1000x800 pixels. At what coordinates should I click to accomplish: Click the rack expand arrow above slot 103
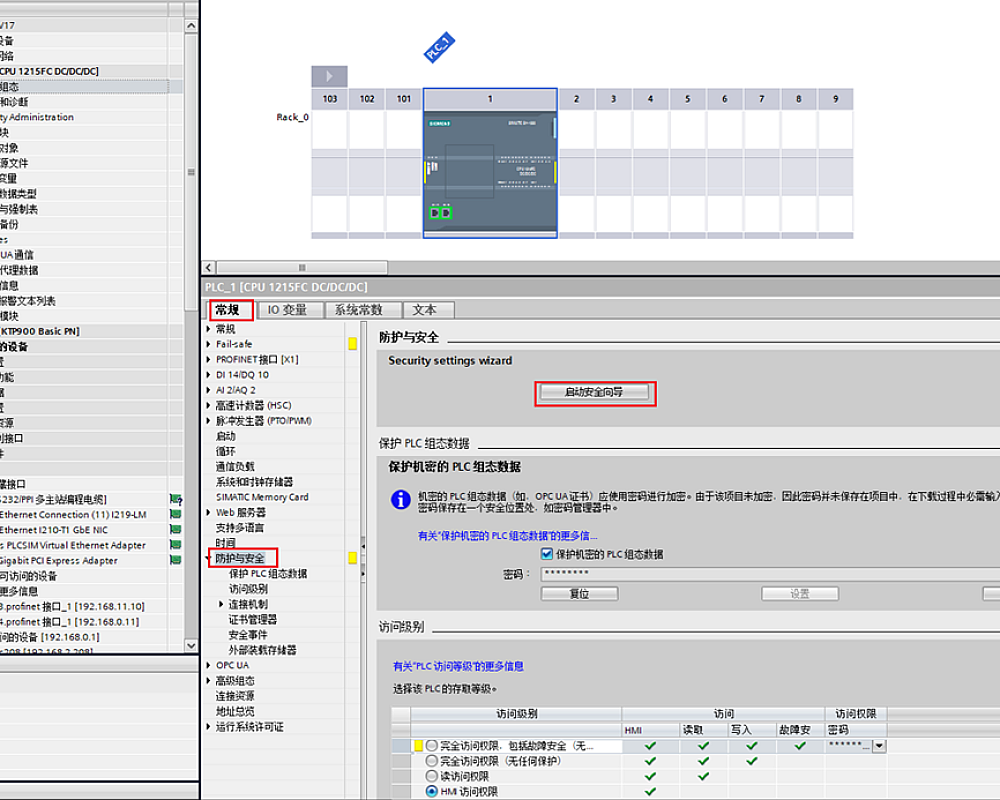(x=329, y=76)
